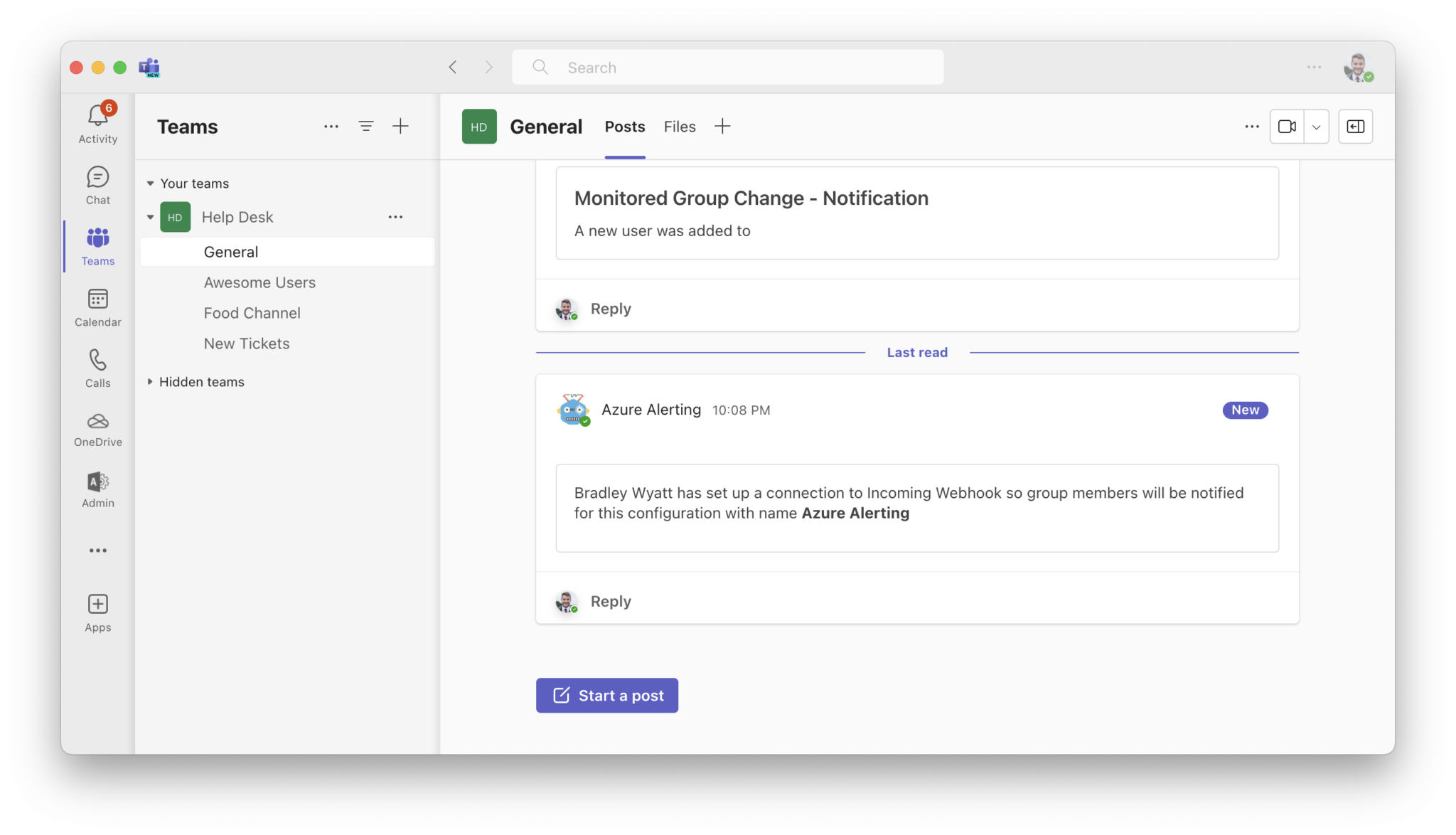Go forward with the right arrow

point(488,67)
